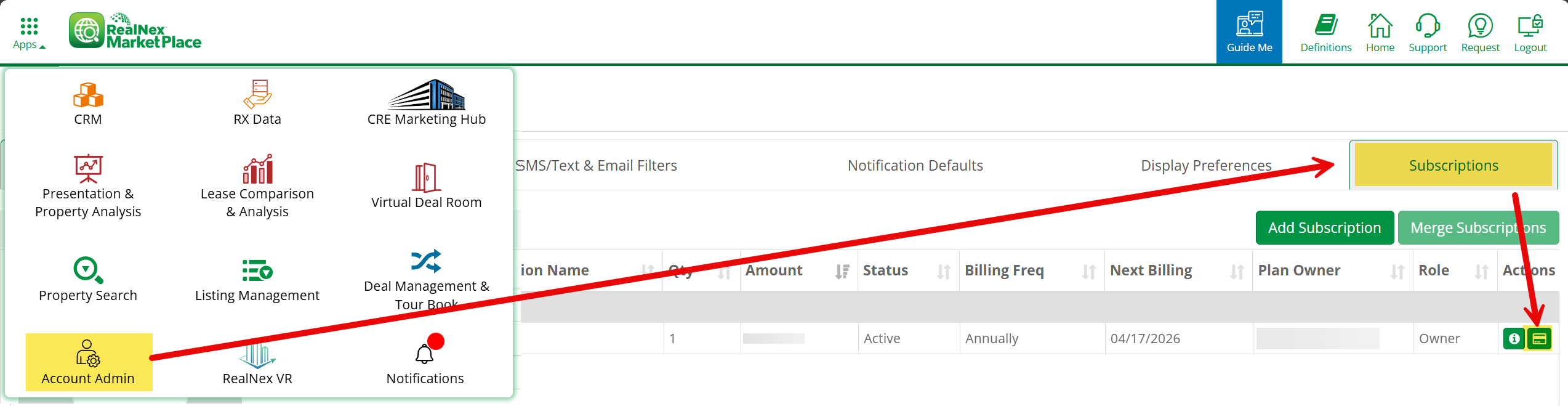Open CRE Marketing Hub app

426,104
